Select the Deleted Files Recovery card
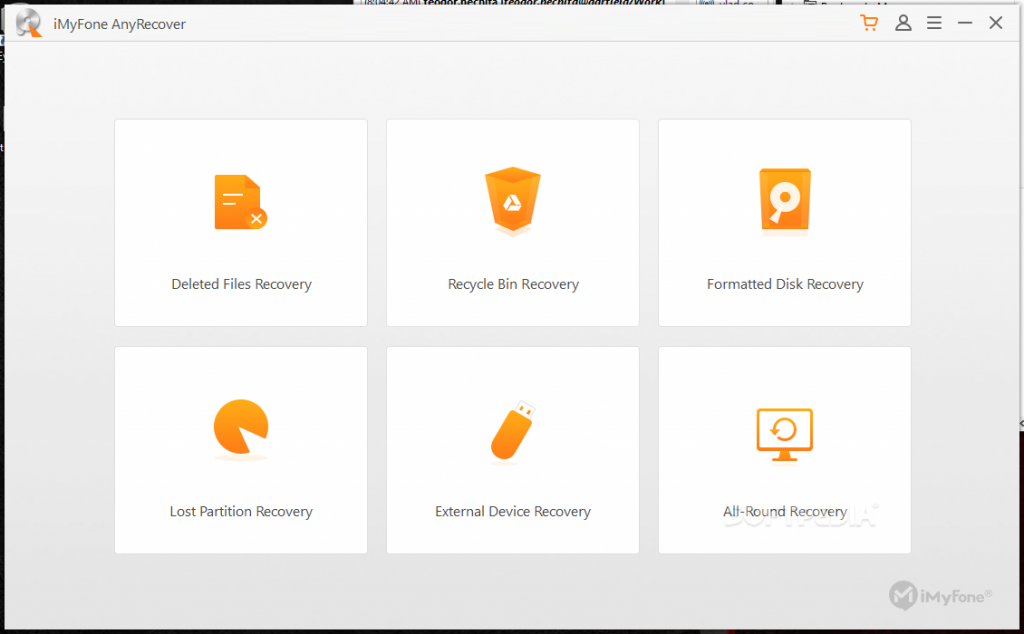 click(240, 222)
